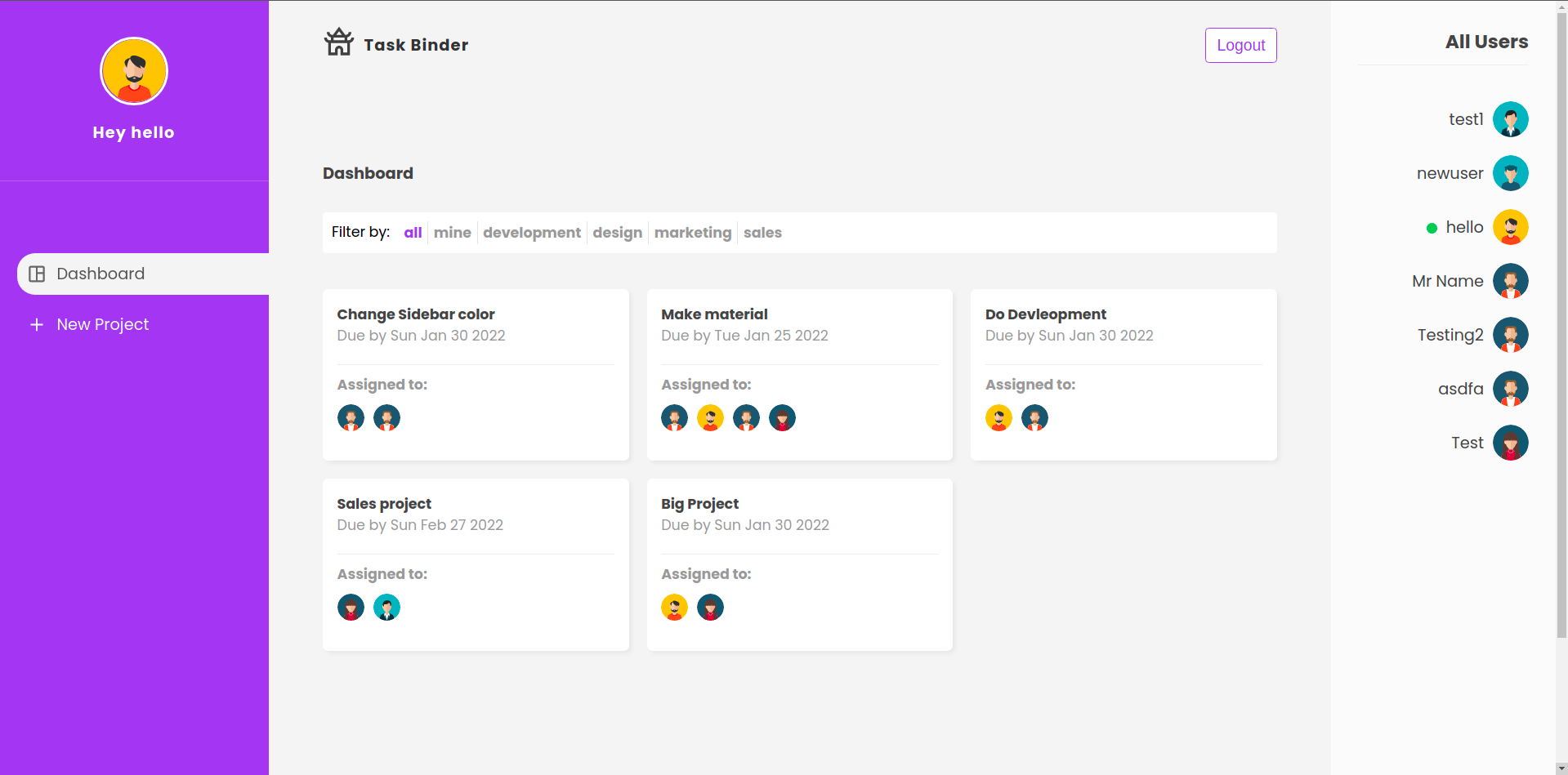Switch filter to mine
Image resolution: width=1568 pixels, height=775 pixels.
(x=452, y=233)
